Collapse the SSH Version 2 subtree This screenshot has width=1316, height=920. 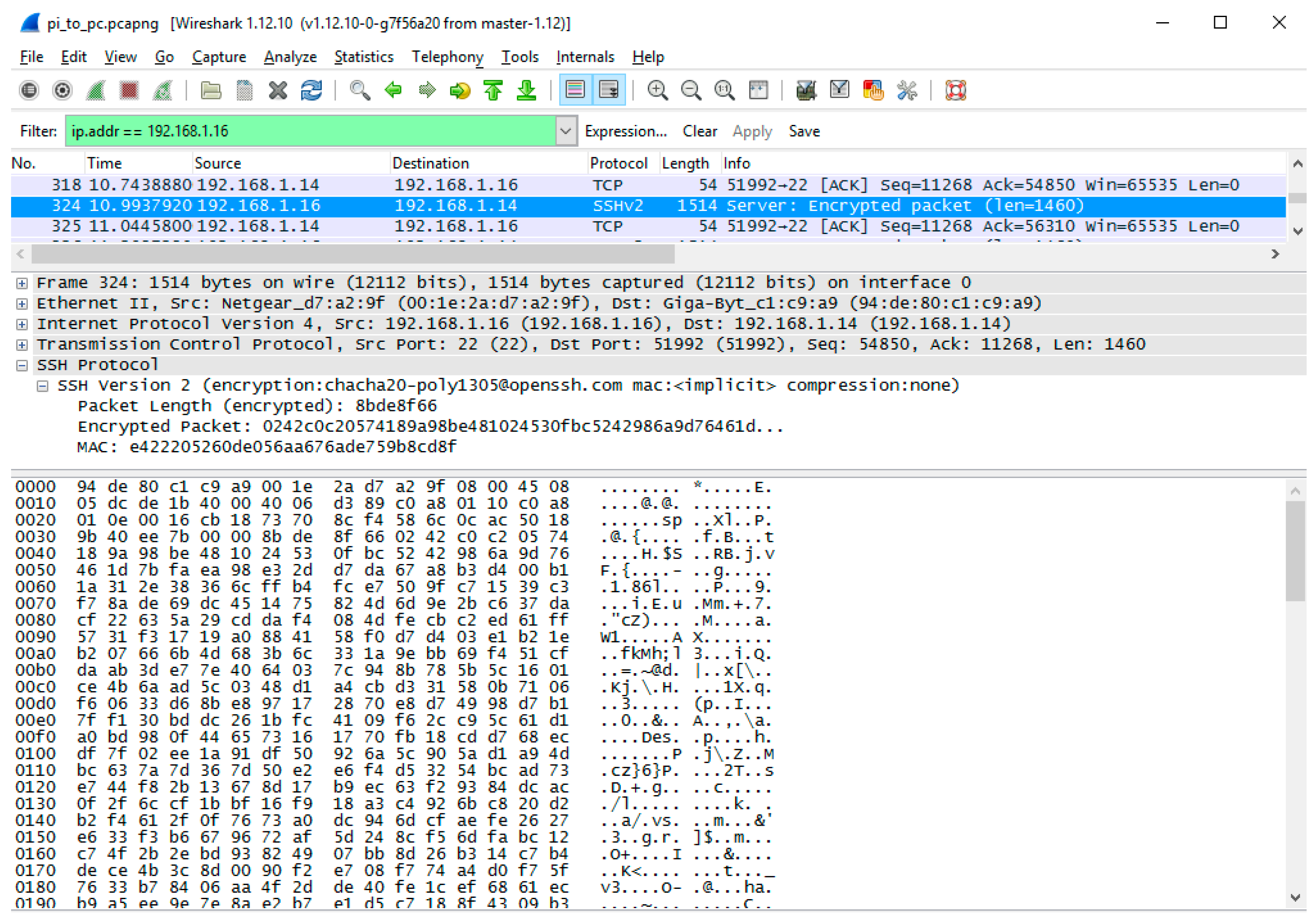tap(43, 386)
